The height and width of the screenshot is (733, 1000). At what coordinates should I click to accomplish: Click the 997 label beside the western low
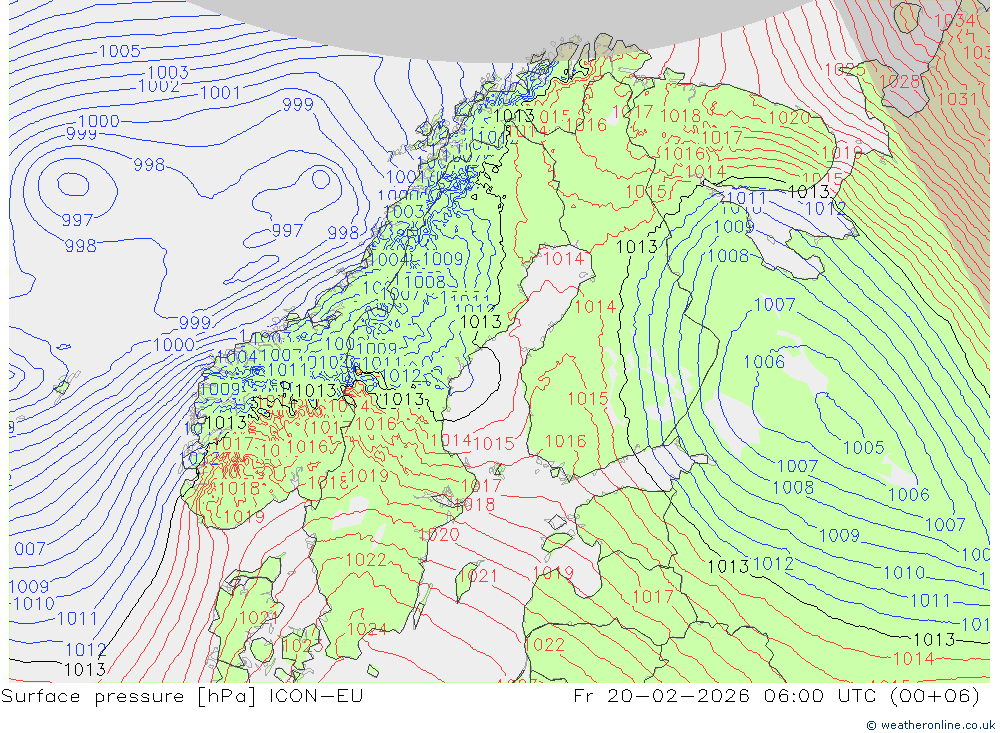point(77,220)
